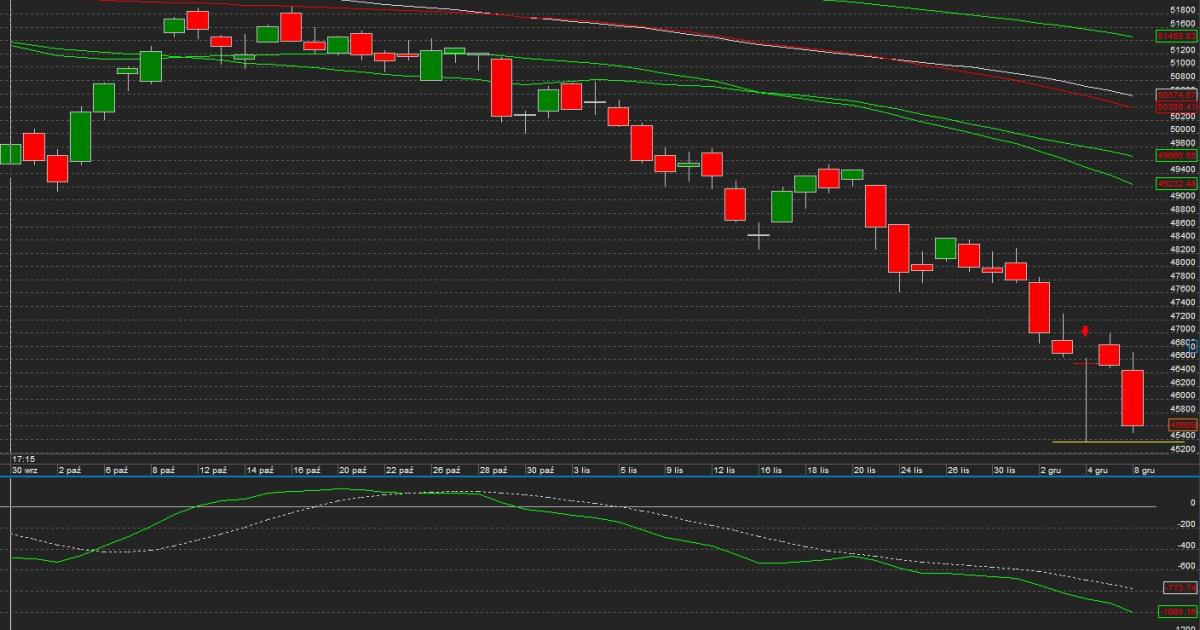The width and height of the screenshot is (1200, 630).
Task: Click the 17:15 time label
Action: (26, 458)
